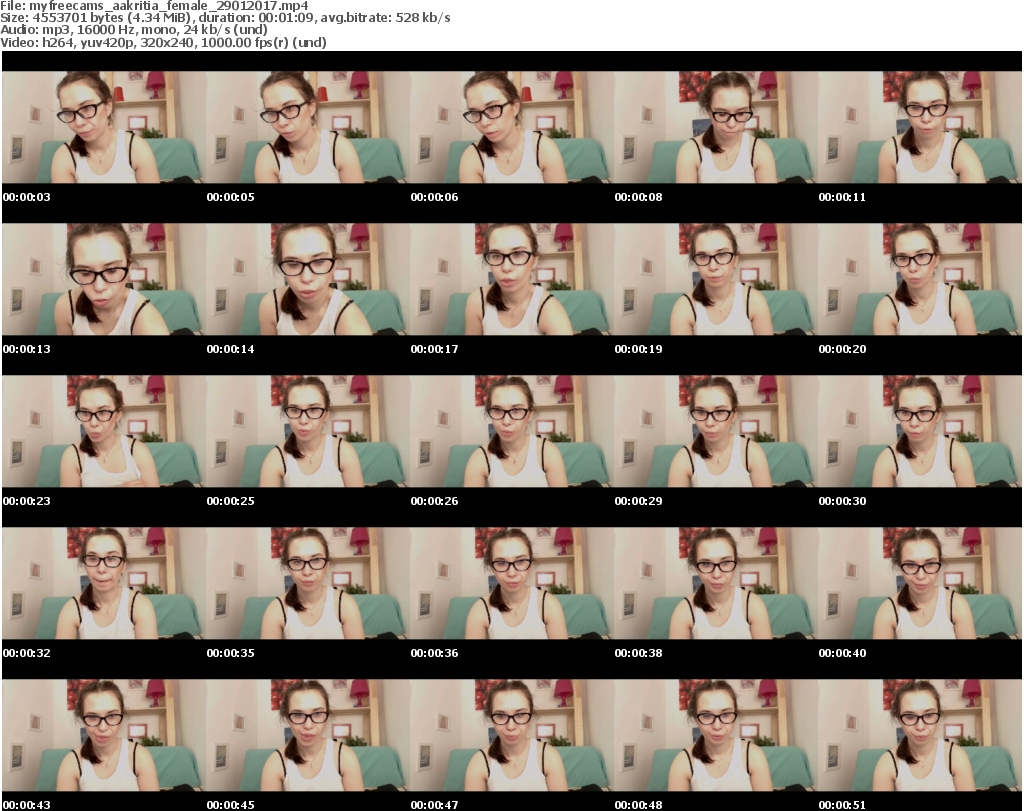The height and width of the screenshot is (811, 1024).
Task: Select the thumbnail frame at 00:00:29
Action: 716,432
